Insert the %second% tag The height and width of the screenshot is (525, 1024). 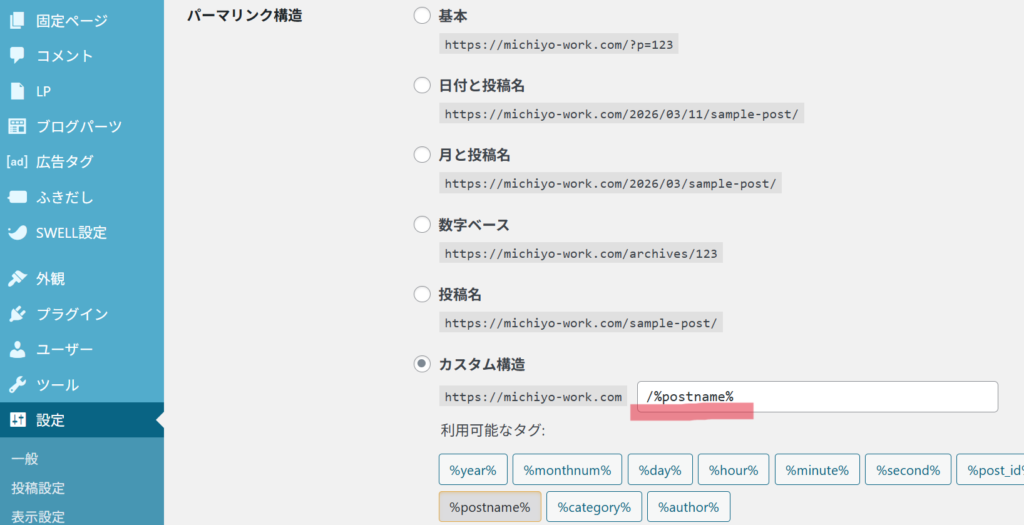click(x=908, y=470)
